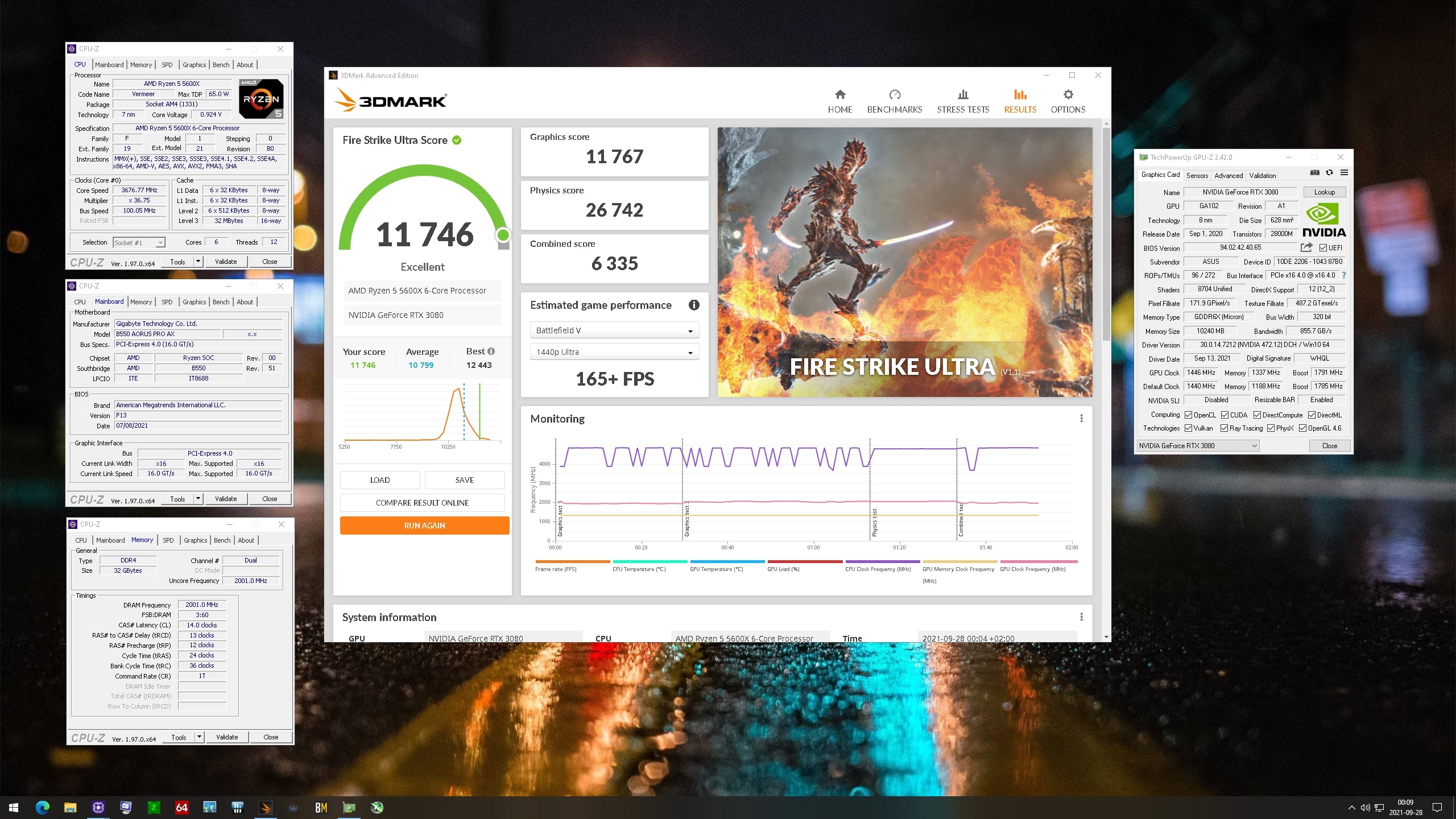Open the BENCHMARKS section in 3DMark
Screen dimensions: 1456x819
pos(894,101)
